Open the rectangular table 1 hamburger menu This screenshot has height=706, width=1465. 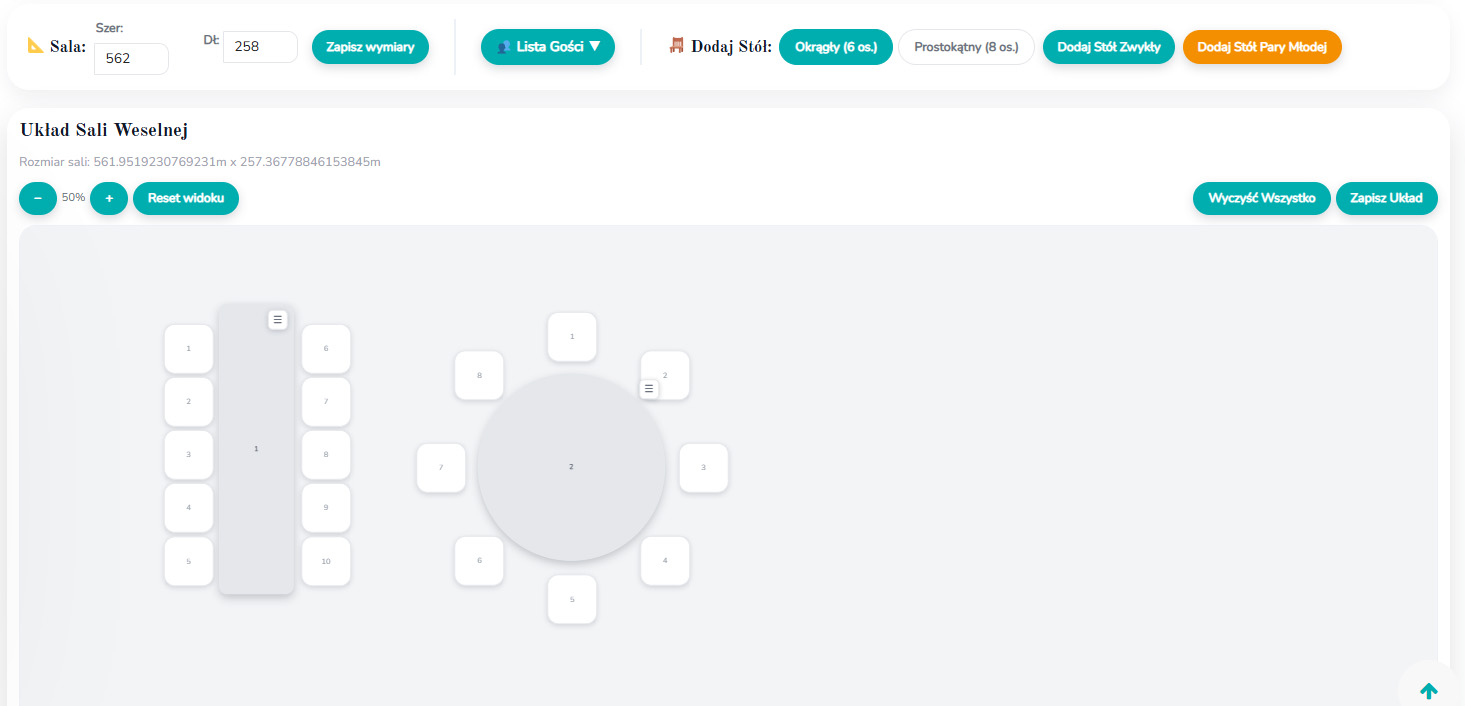[x=278, y=319]
